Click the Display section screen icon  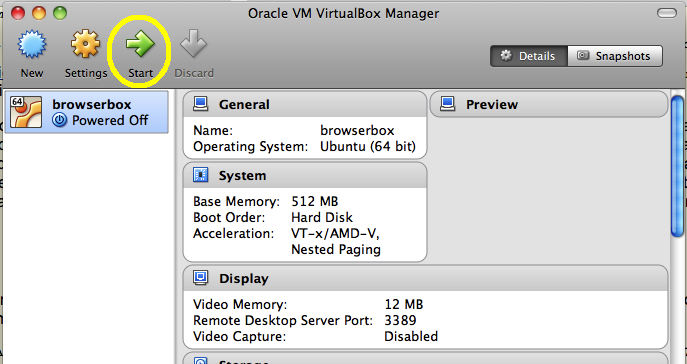(201, 278)
